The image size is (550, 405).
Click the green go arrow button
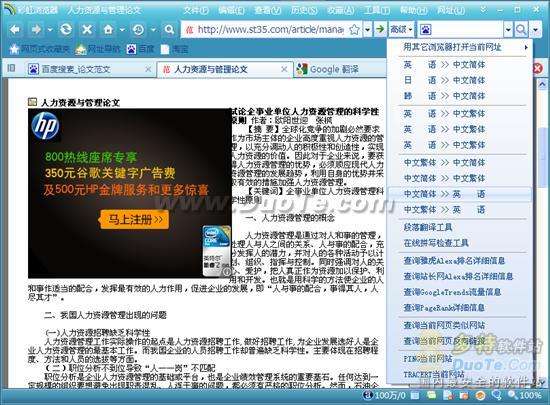tap(380, 29)
